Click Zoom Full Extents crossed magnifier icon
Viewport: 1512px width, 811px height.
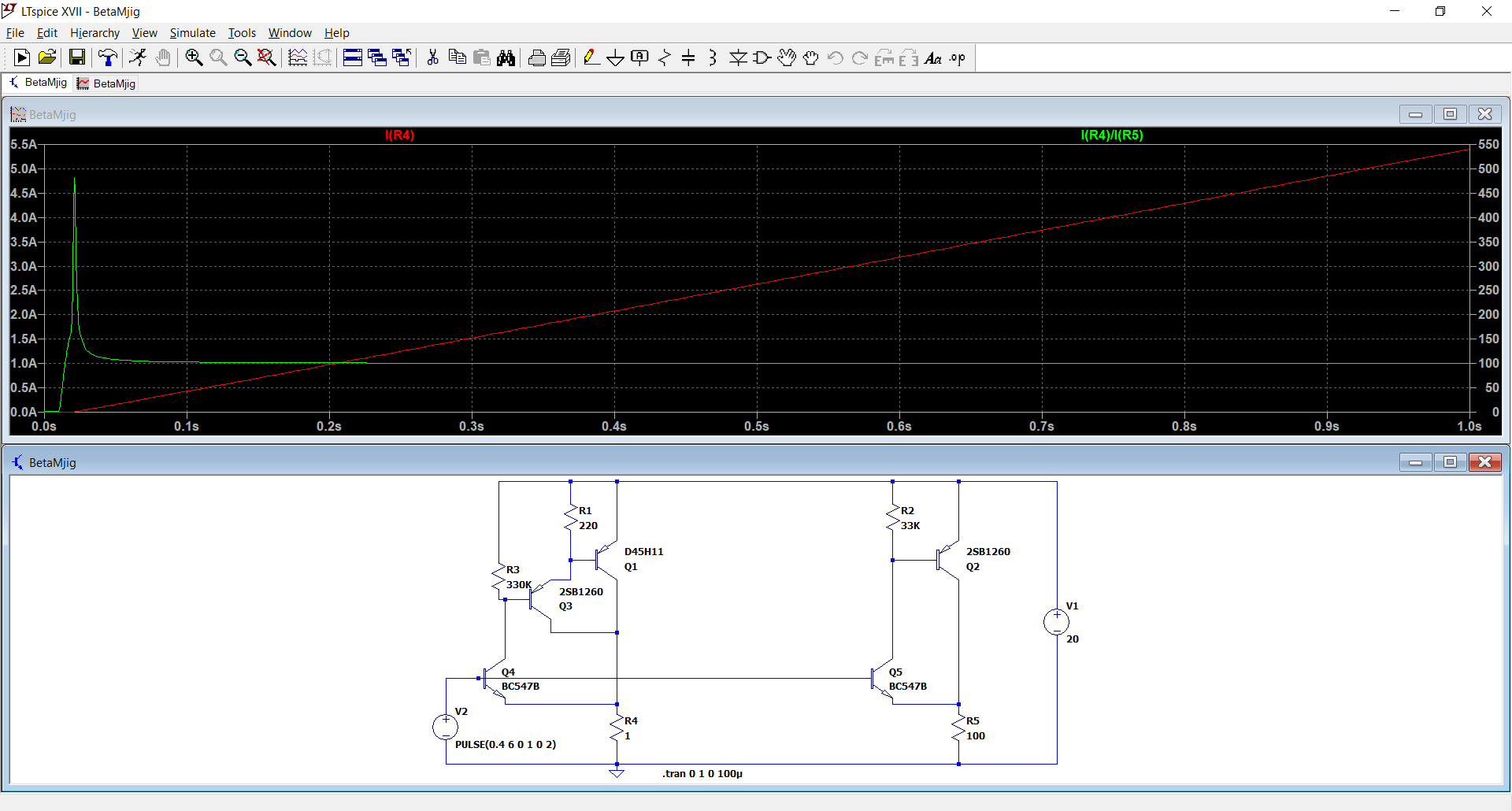(x=267, y=57)
